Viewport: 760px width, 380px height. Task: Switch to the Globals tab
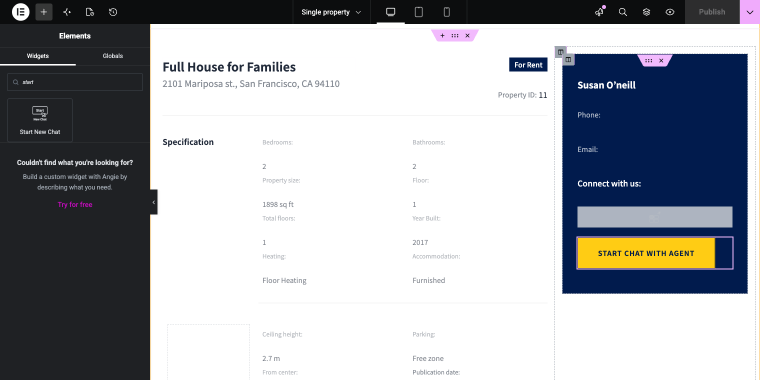tap(112, 56)
